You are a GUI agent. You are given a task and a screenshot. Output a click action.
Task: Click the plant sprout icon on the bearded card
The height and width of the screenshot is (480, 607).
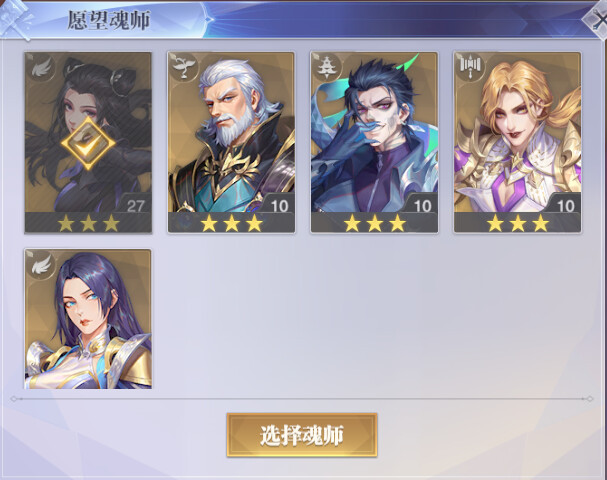[x=184, y=68]
